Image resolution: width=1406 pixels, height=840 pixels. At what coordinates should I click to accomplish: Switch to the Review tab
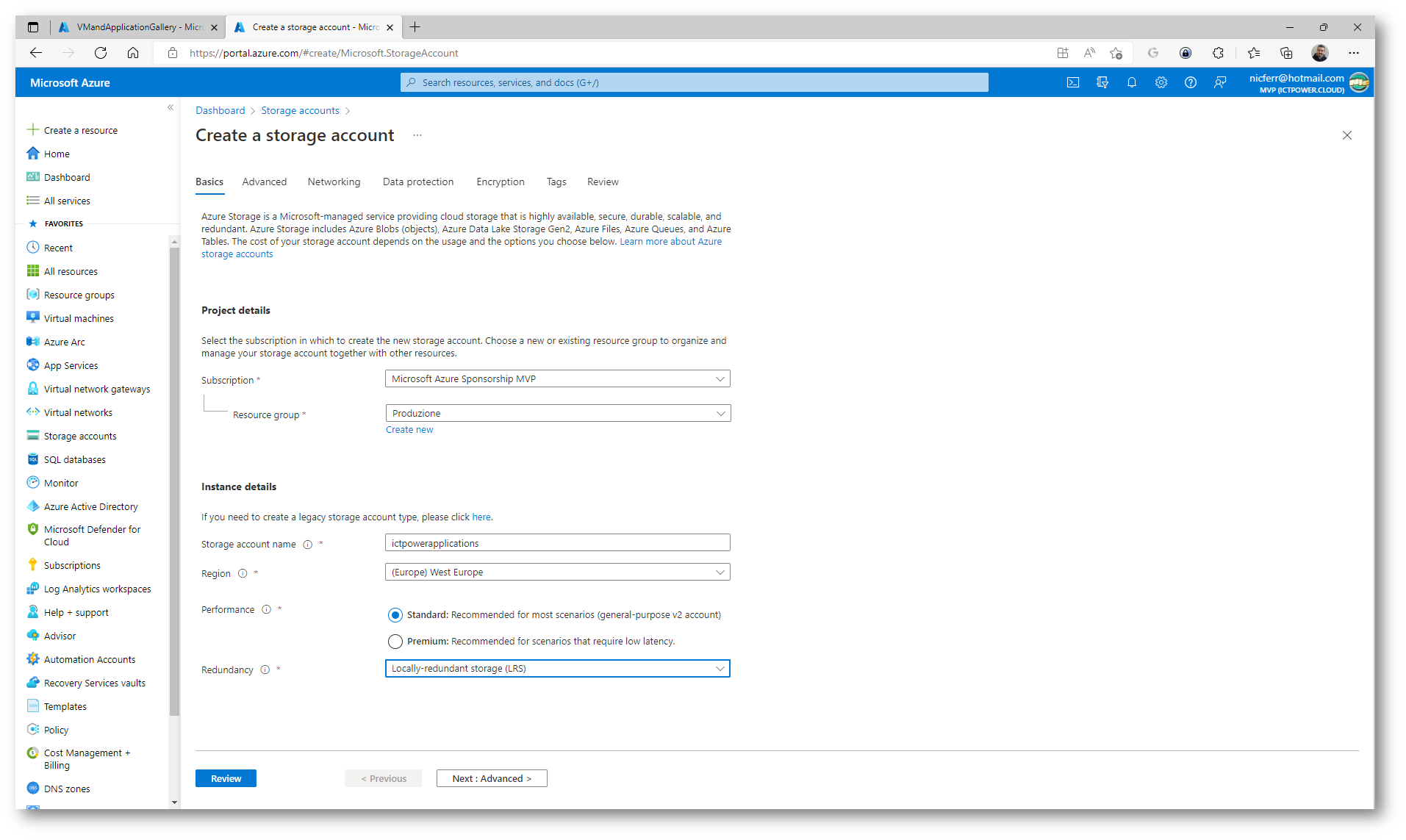(603, 182)
